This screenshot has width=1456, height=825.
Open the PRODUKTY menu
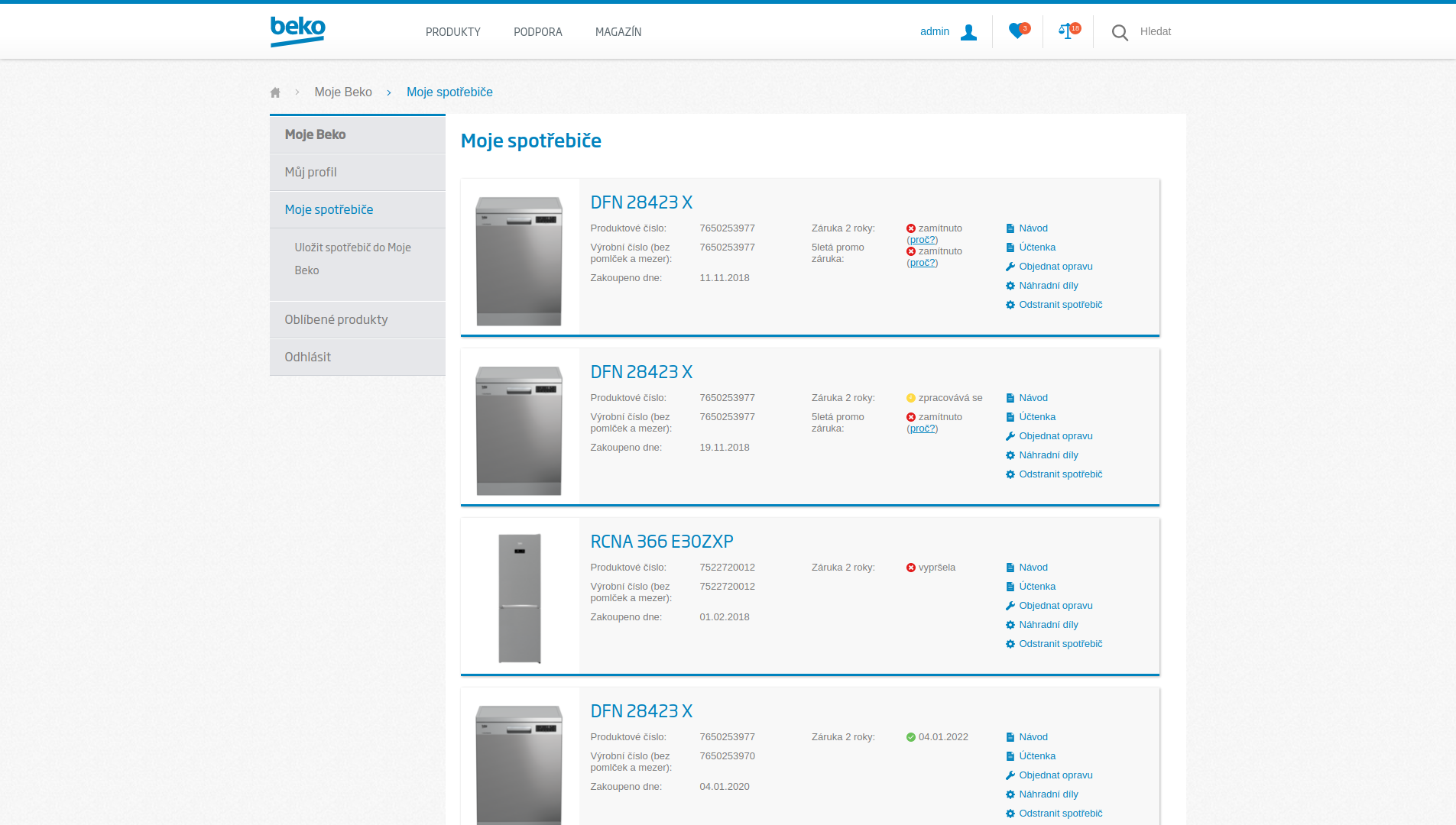coord(453,32)
